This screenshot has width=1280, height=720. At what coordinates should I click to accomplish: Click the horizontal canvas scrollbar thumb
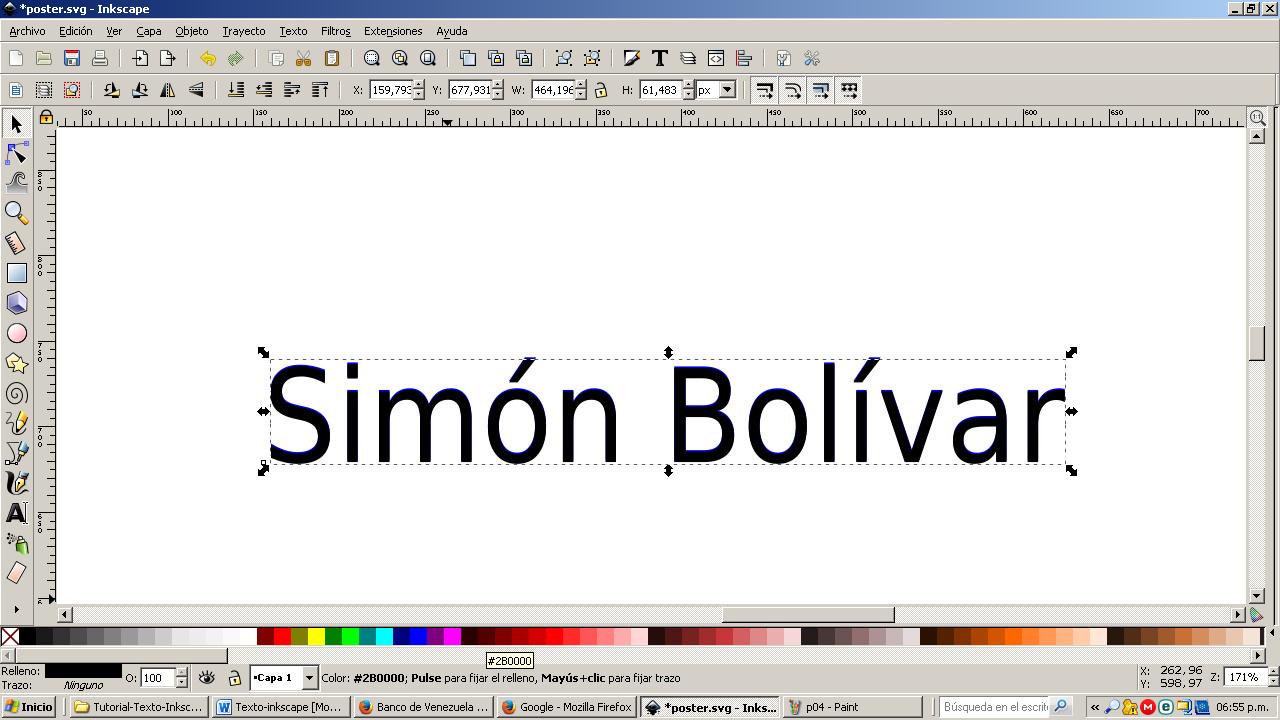[808, 615]
